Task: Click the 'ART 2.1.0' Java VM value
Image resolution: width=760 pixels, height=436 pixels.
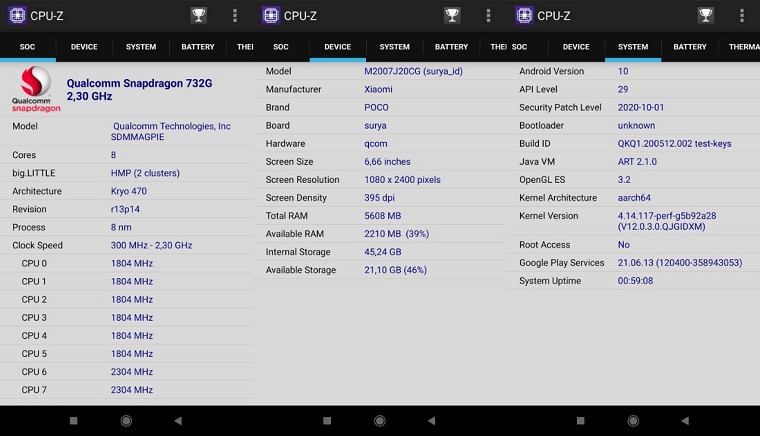Action: click(x=637, y=162)
